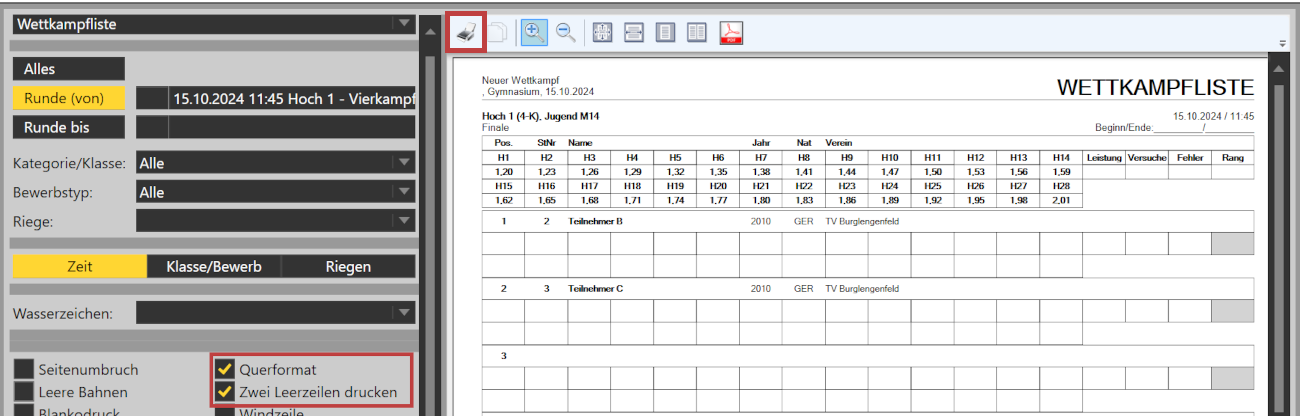Click the greyed copy pages icon
The width and height of the screenshot is (1300, 416).
498,32
